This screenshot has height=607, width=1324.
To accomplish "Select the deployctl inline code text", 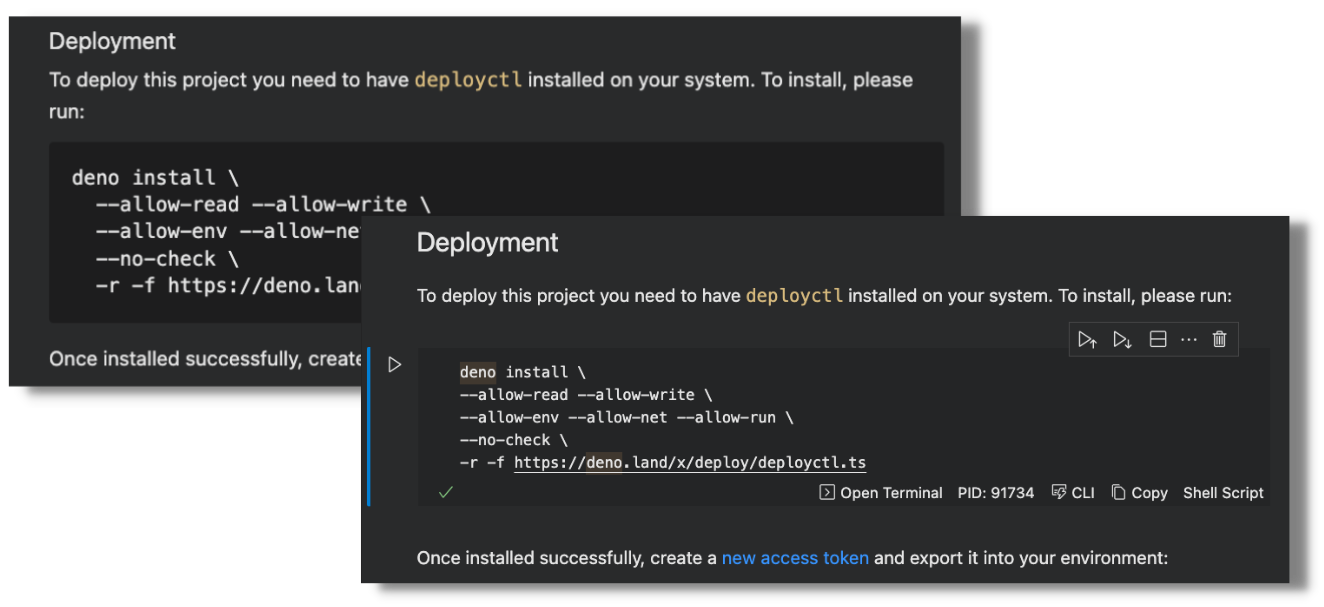I will (794, 296).
